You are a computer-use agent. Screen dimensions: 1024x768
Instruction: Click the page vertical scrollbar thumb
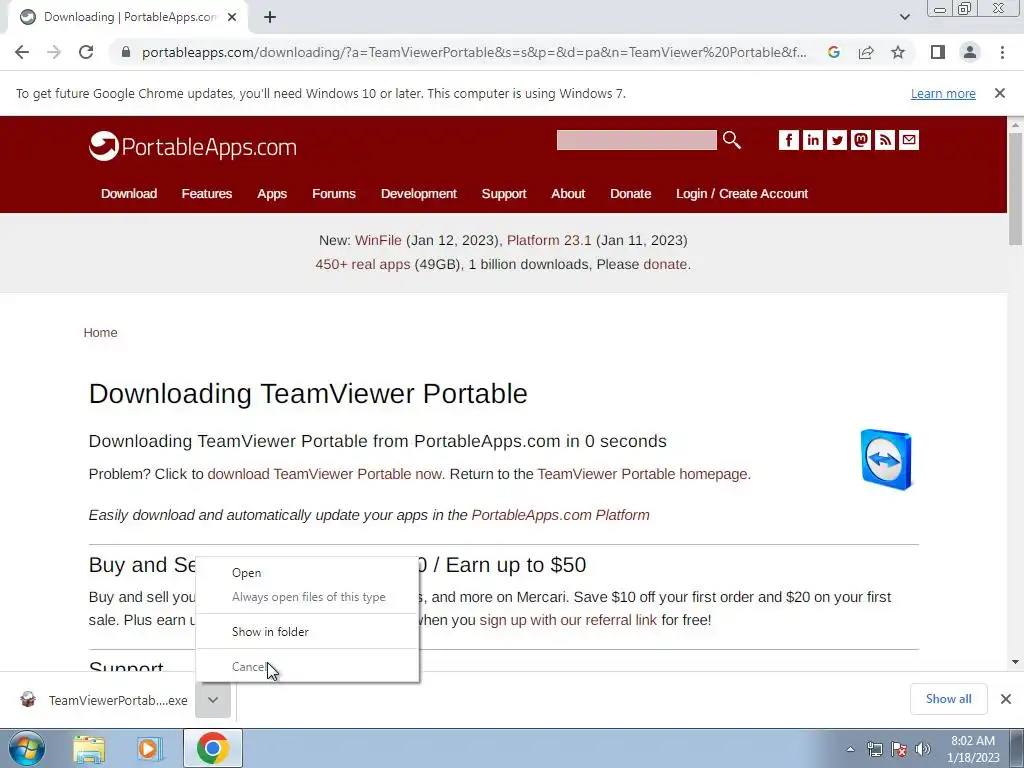coord(1015,189)
